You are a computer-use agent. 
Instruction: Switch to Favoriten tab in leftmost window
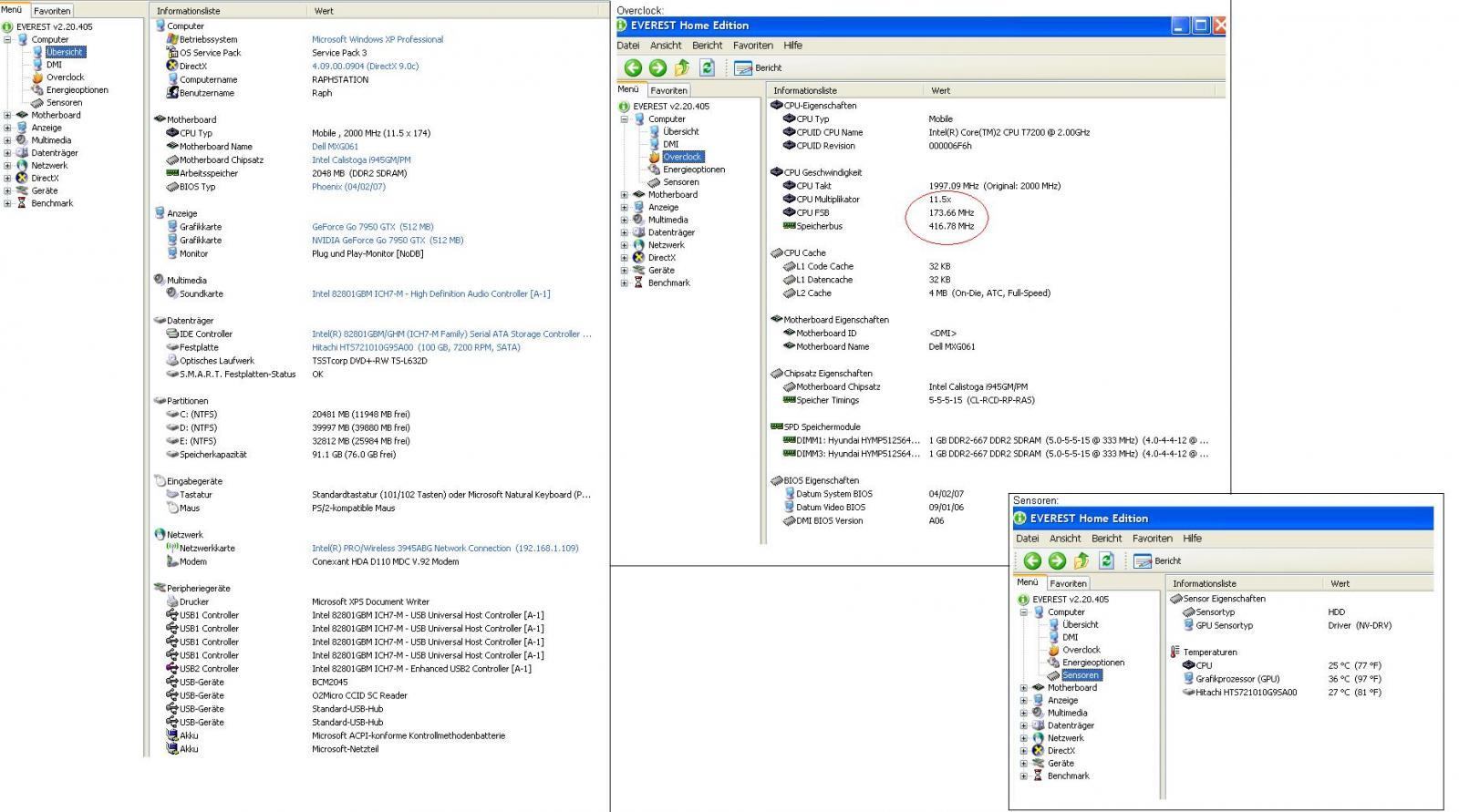(x=52, y=11)
